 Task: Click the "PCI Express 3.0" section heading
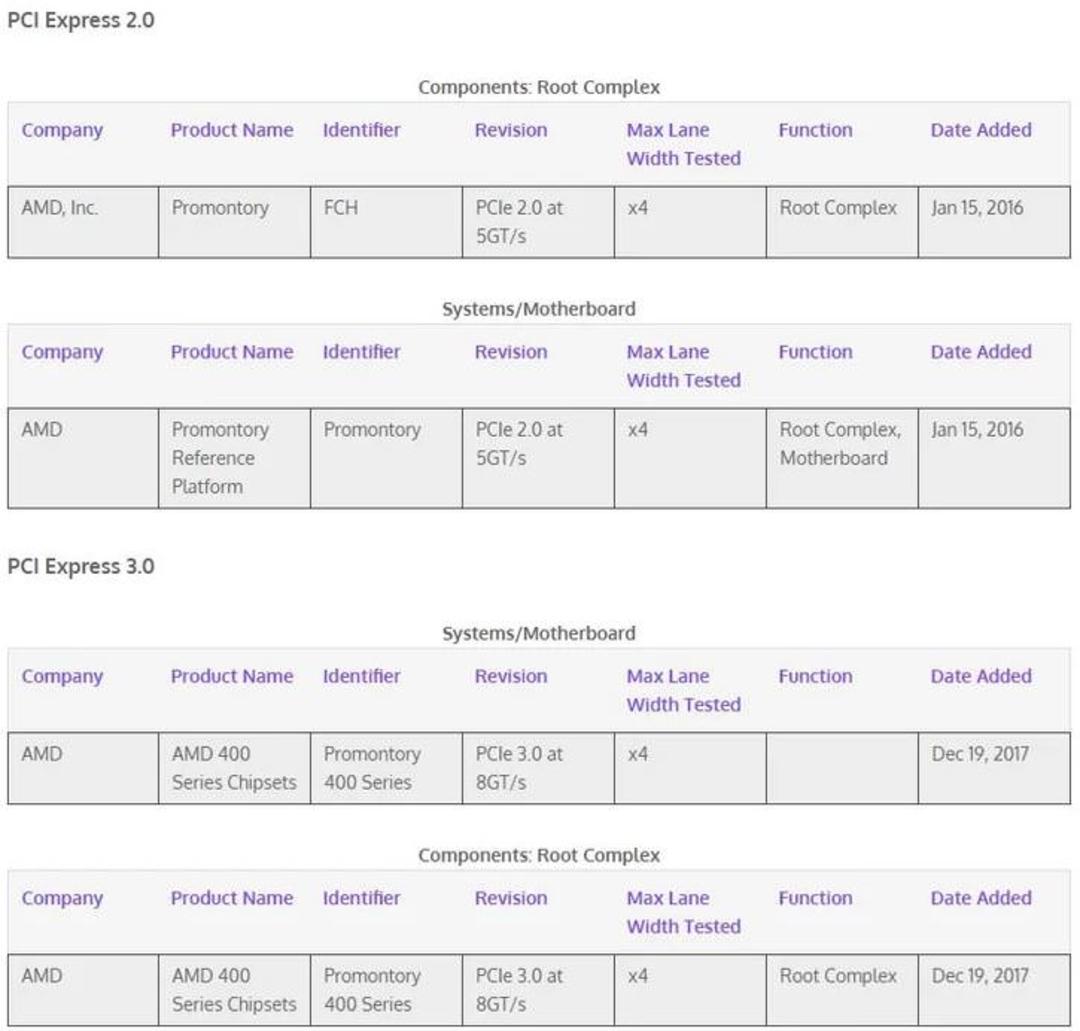pos(81,566)
